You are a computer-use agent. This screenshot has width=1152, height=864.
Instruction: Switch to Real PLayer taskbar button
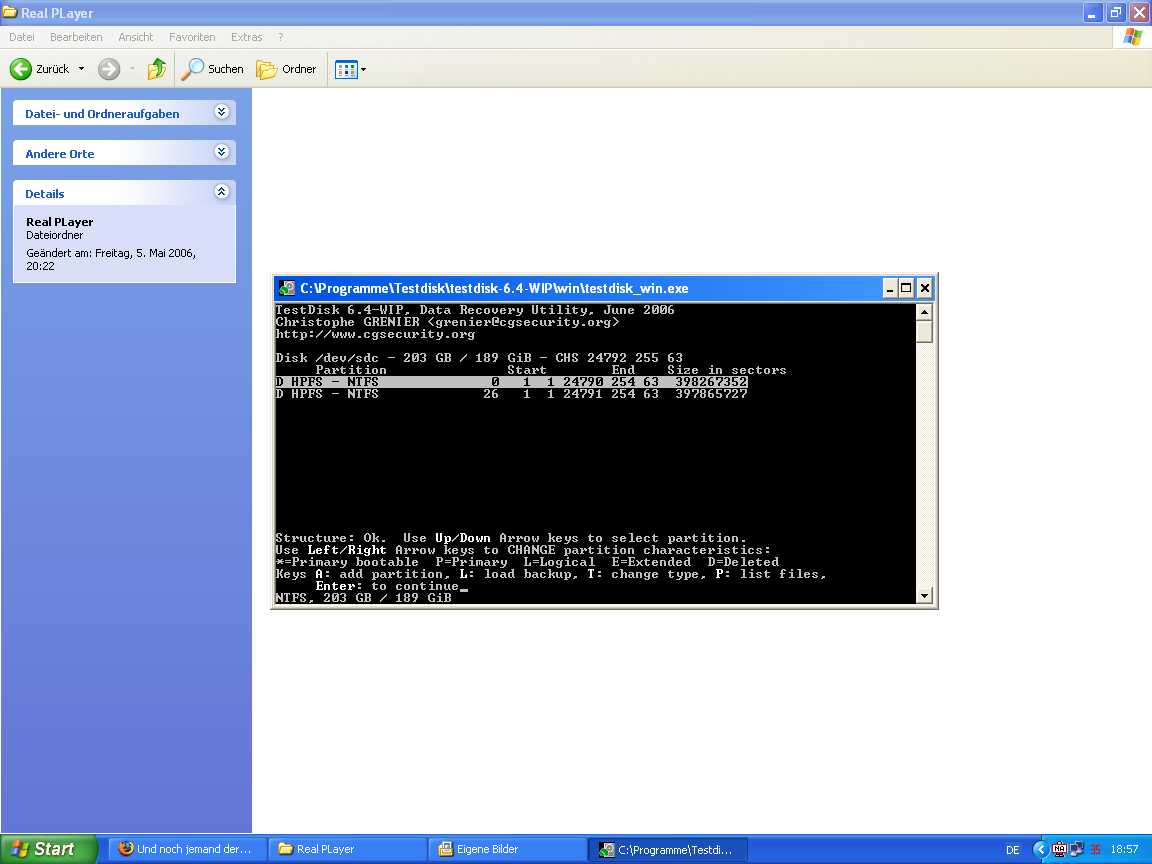point(348,849)
